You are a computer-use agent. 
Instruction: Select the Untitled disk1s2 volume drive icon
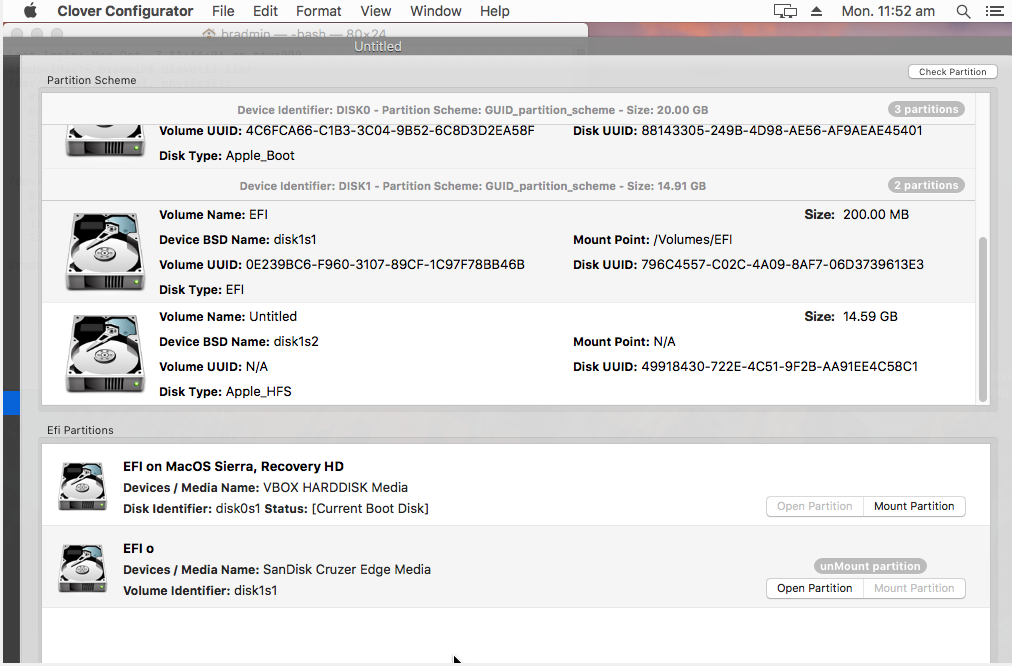pos(105,354)
